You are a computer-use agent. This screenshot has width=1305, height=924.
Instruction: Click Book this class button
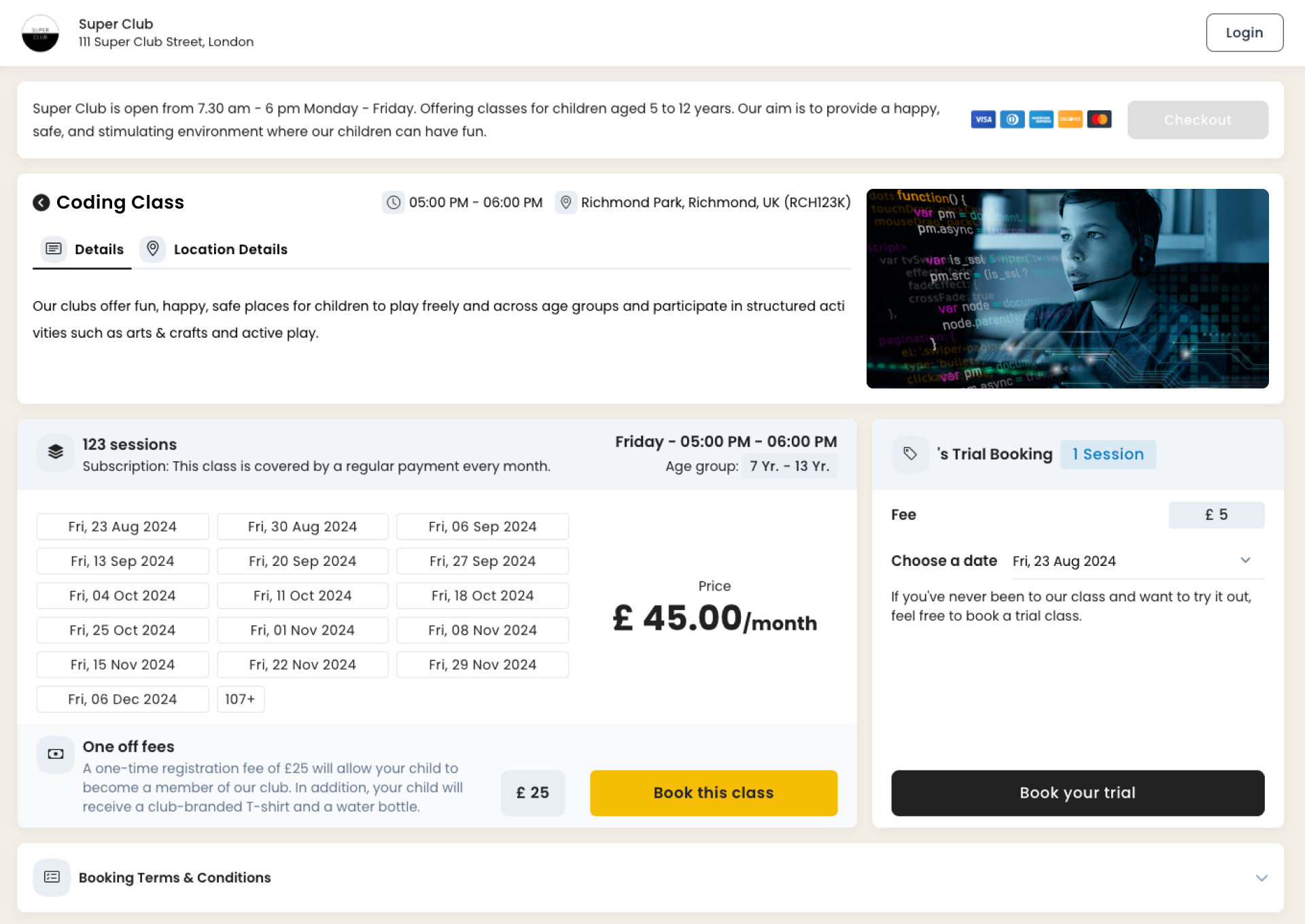click(714, 793)
